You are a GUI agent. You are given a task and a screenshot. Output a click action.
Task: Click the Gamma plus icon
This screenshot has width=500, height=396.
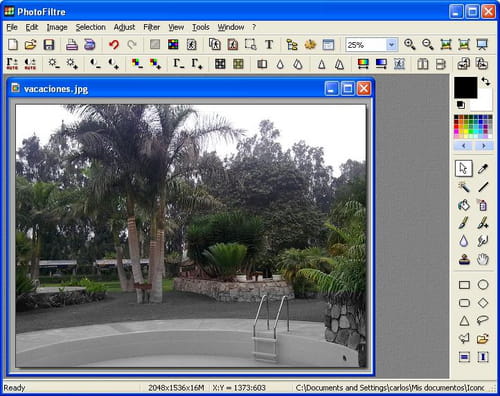pos(197,64)
